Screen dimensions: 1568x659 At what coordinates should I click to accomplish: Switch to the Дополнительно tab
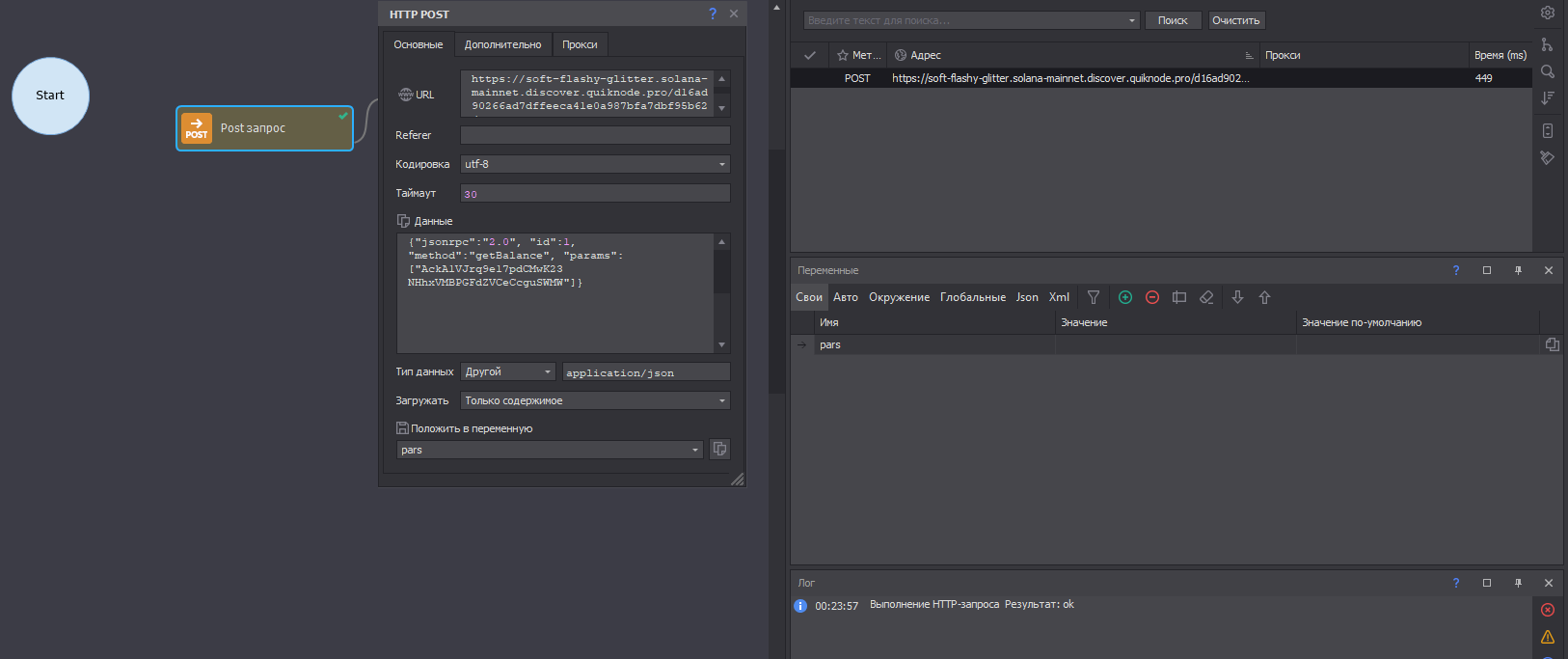[x=502, y=44]
